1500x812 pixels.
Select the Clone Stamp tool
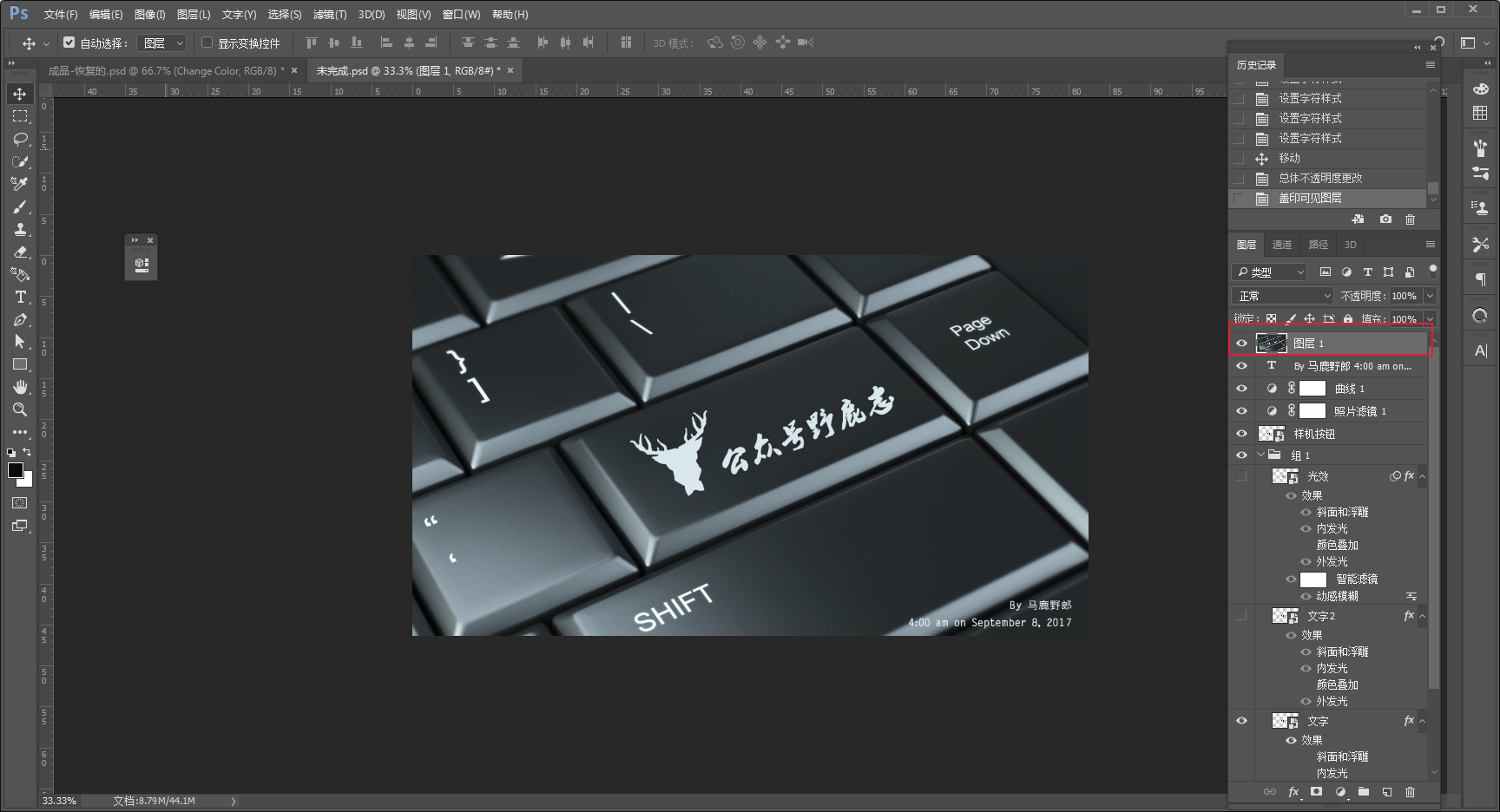(x=19, y=229)
